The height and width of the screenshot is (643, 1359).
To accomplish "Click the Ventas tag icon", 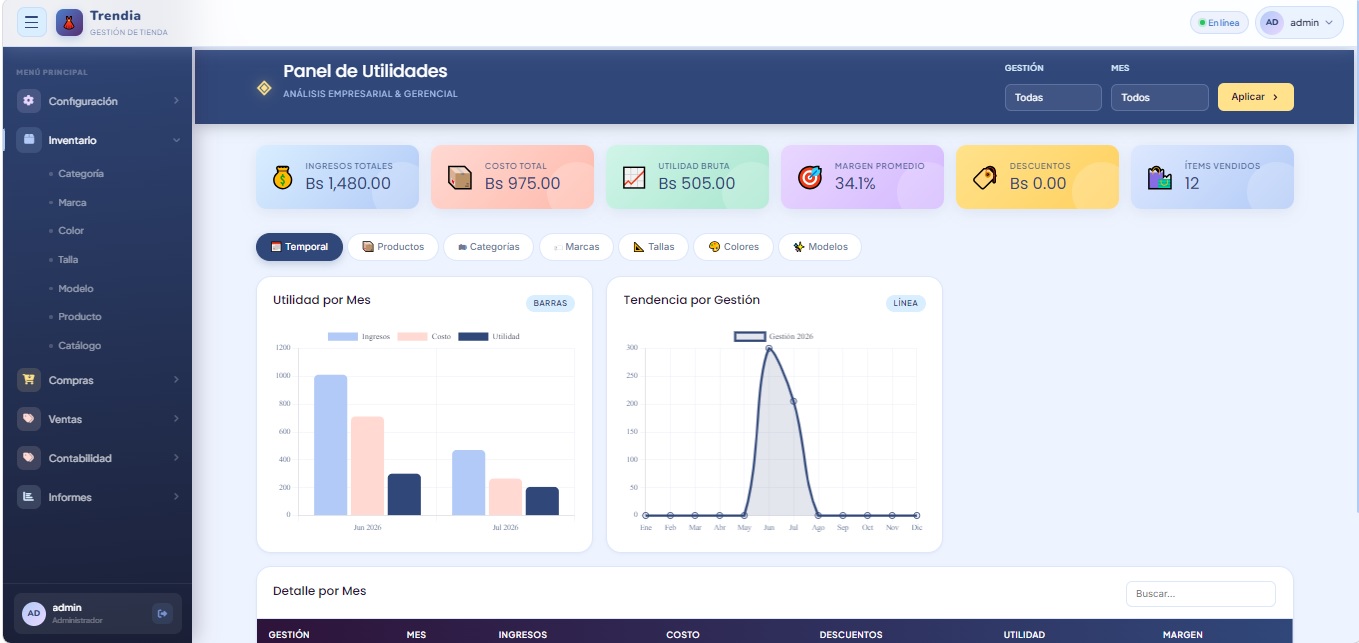I will pyautogui.click(x=29, y=419).
